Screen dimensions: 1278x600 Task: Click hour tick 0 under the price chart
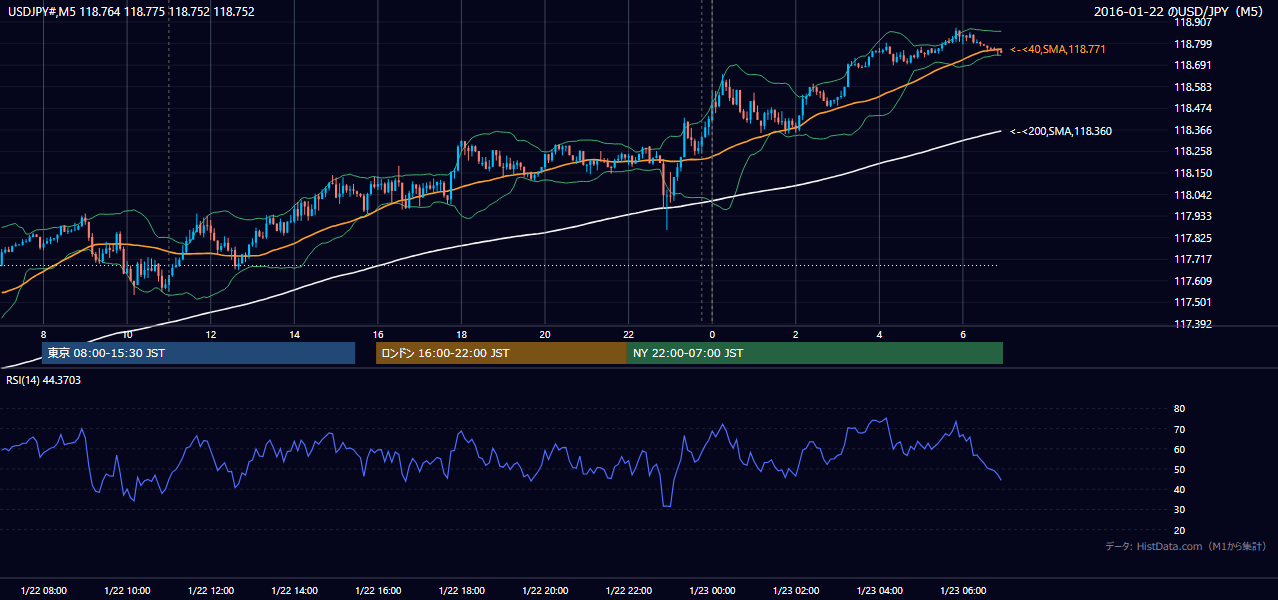coord(712,333)
